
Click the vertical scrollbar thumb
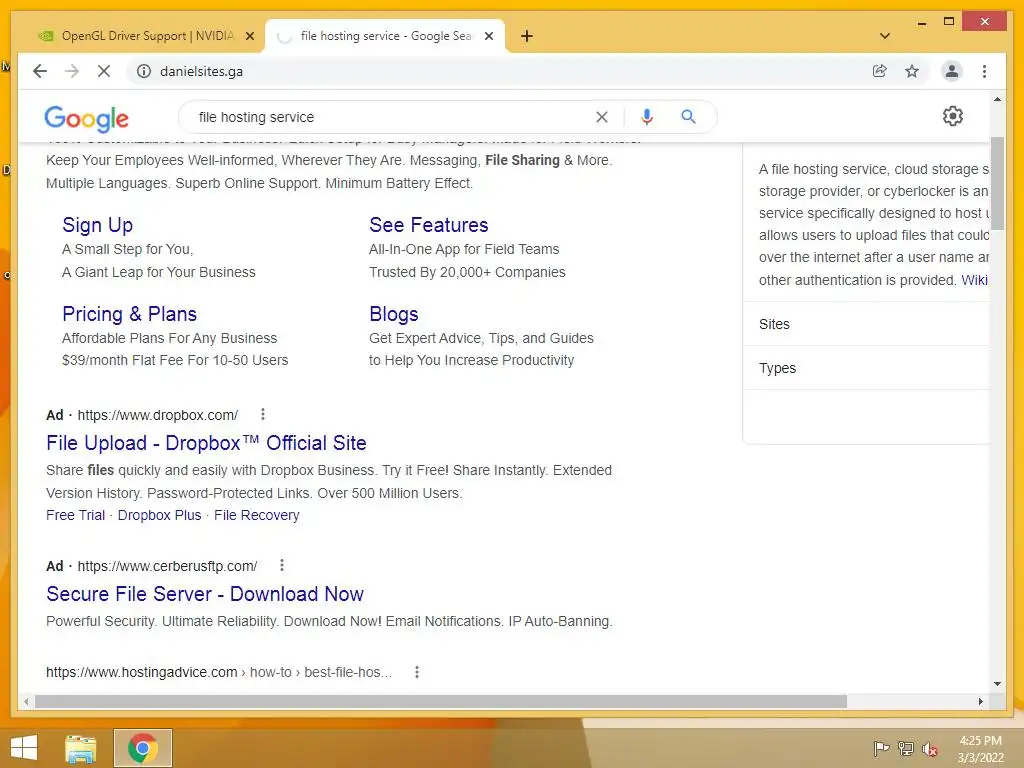click(x=997, y=184)
